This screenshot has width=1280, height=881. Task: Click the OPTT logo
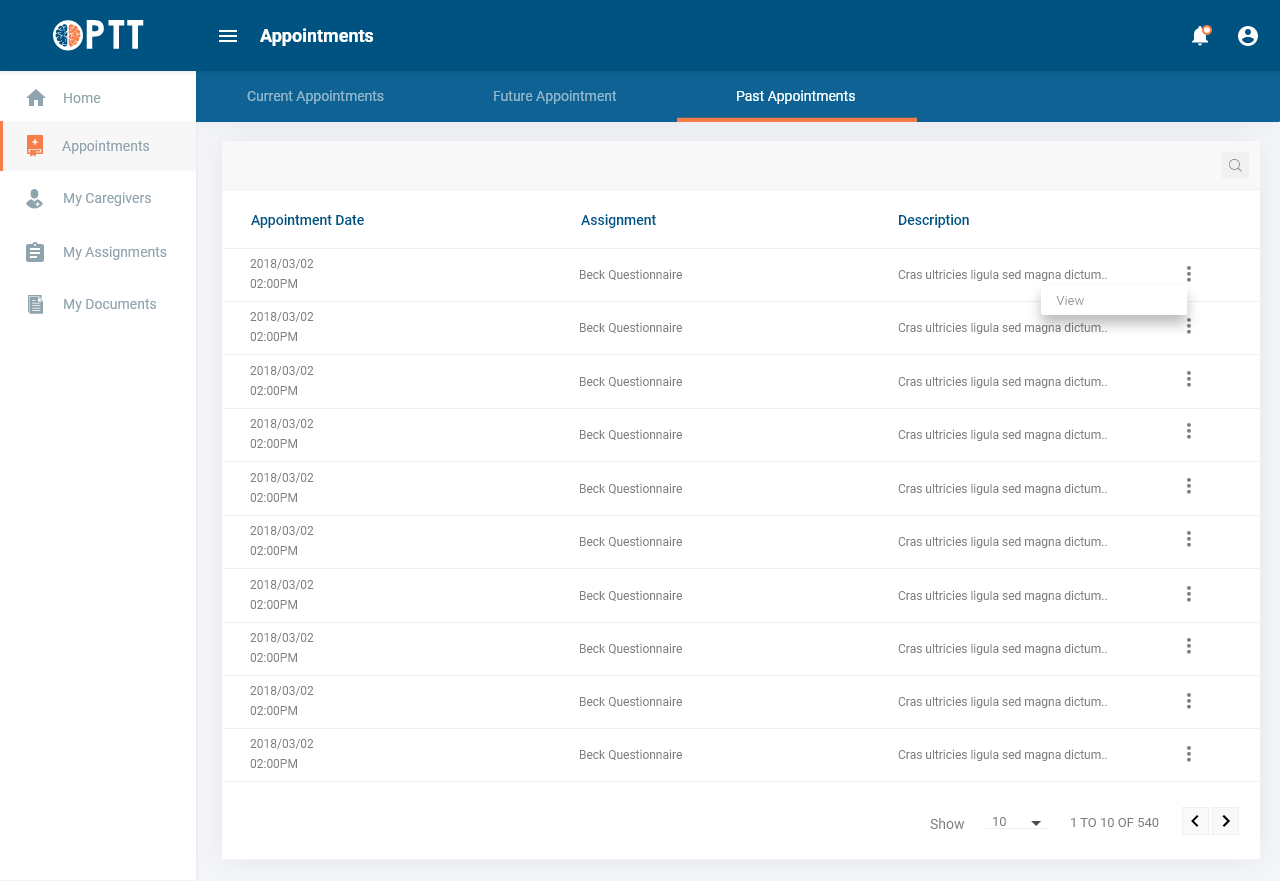(x=98, y=36)
